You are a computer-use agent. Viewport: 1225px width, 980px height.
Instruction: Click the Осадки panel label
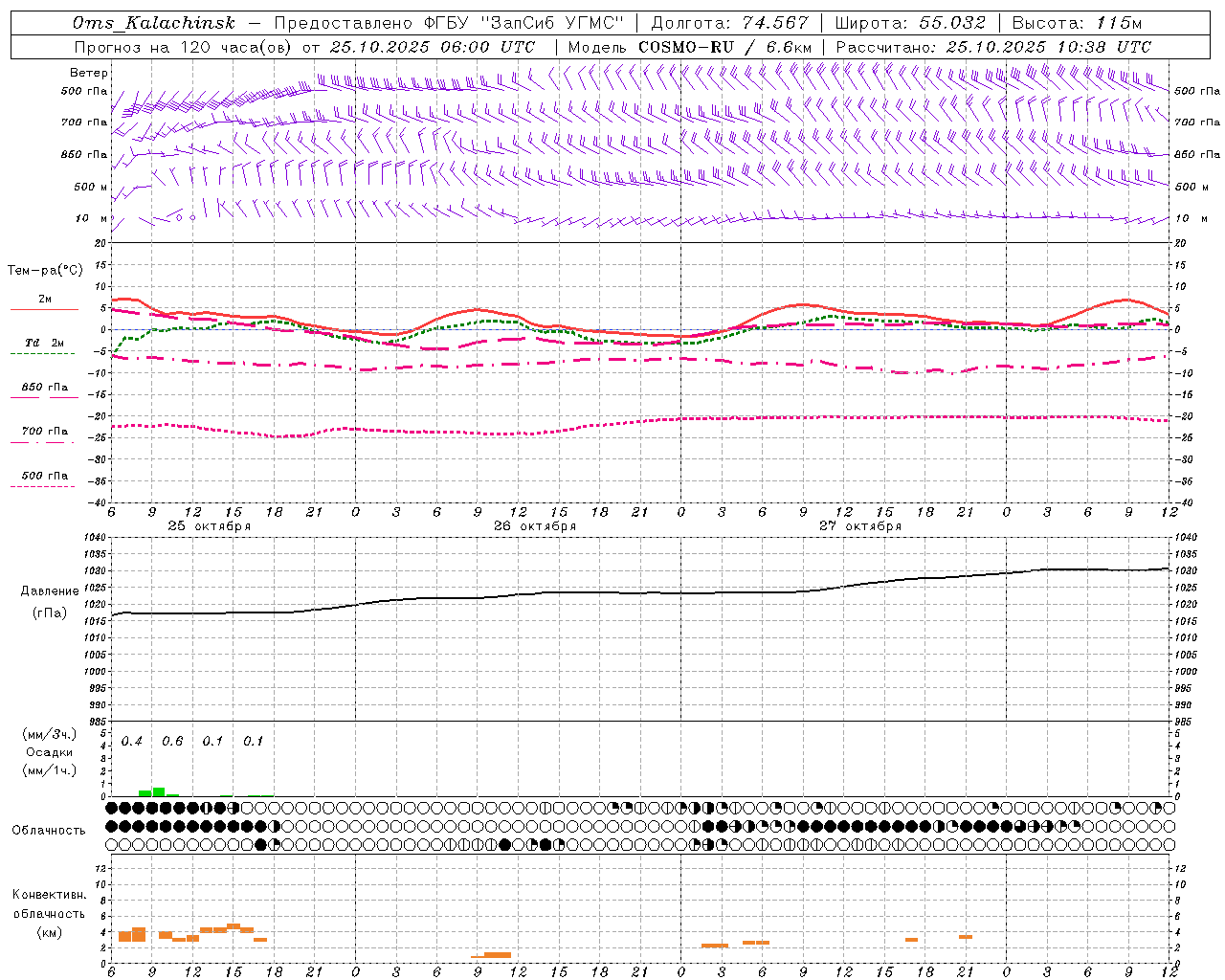(x=49, y=752)
